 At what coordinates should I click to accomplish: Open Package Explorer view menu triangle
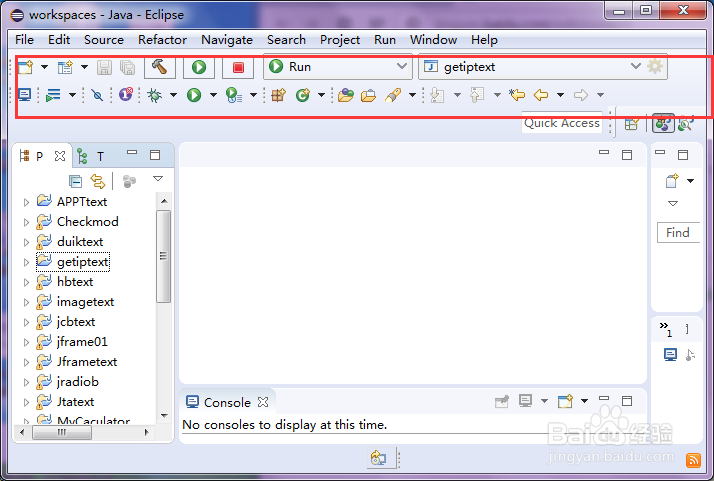tap(158, 179)
